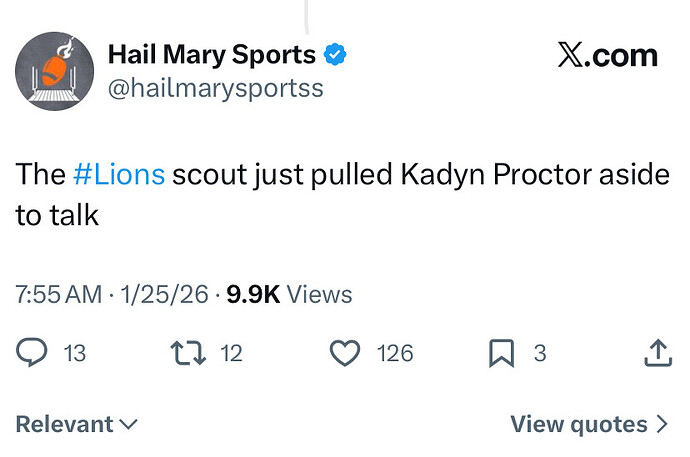Image resolution: width=690 pixels, height=457 pixels.
Task: Click the 7:55 AM timestamp
Action: click(x=59, y=294)
